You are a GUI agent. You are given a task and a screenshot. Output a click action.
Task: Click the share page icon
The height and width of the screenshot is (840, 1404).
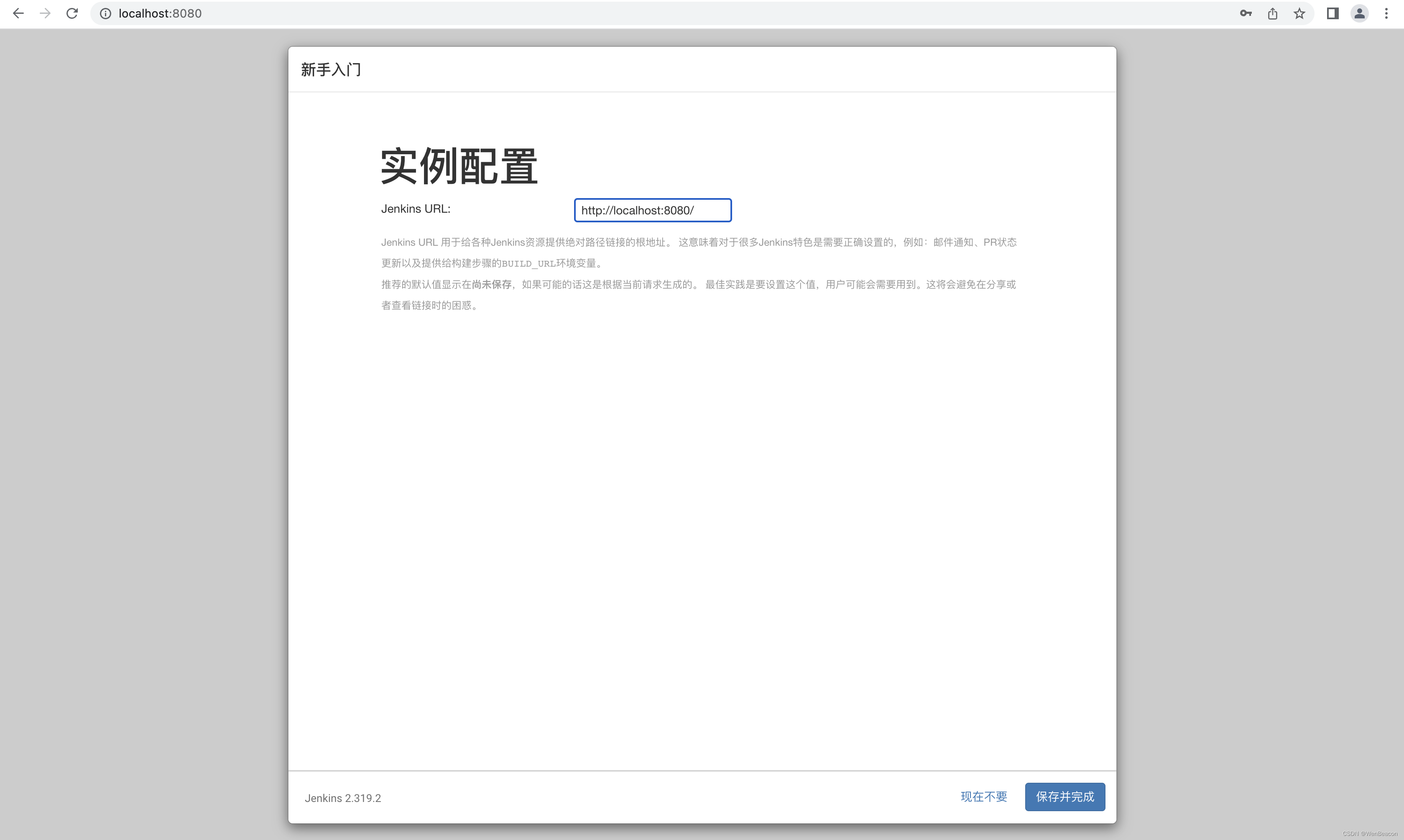(x=1273, y=14)
